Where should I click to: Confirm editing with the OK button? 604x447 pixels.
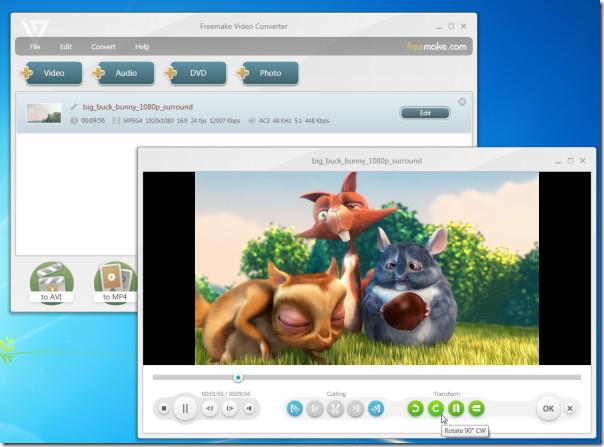(x=548, y=408)
